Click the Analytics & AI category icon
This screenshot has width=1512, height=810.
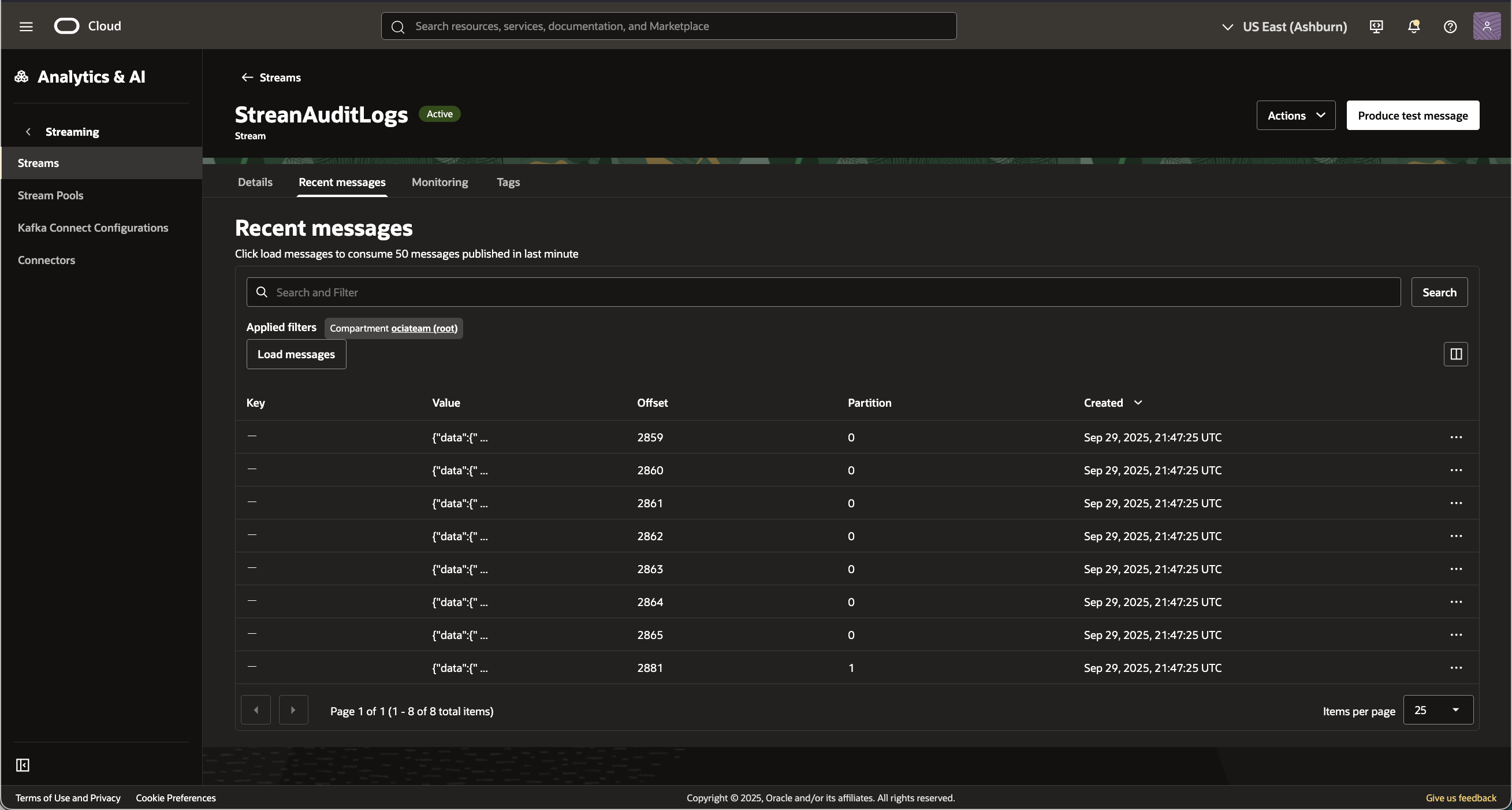tap(22, 76)
